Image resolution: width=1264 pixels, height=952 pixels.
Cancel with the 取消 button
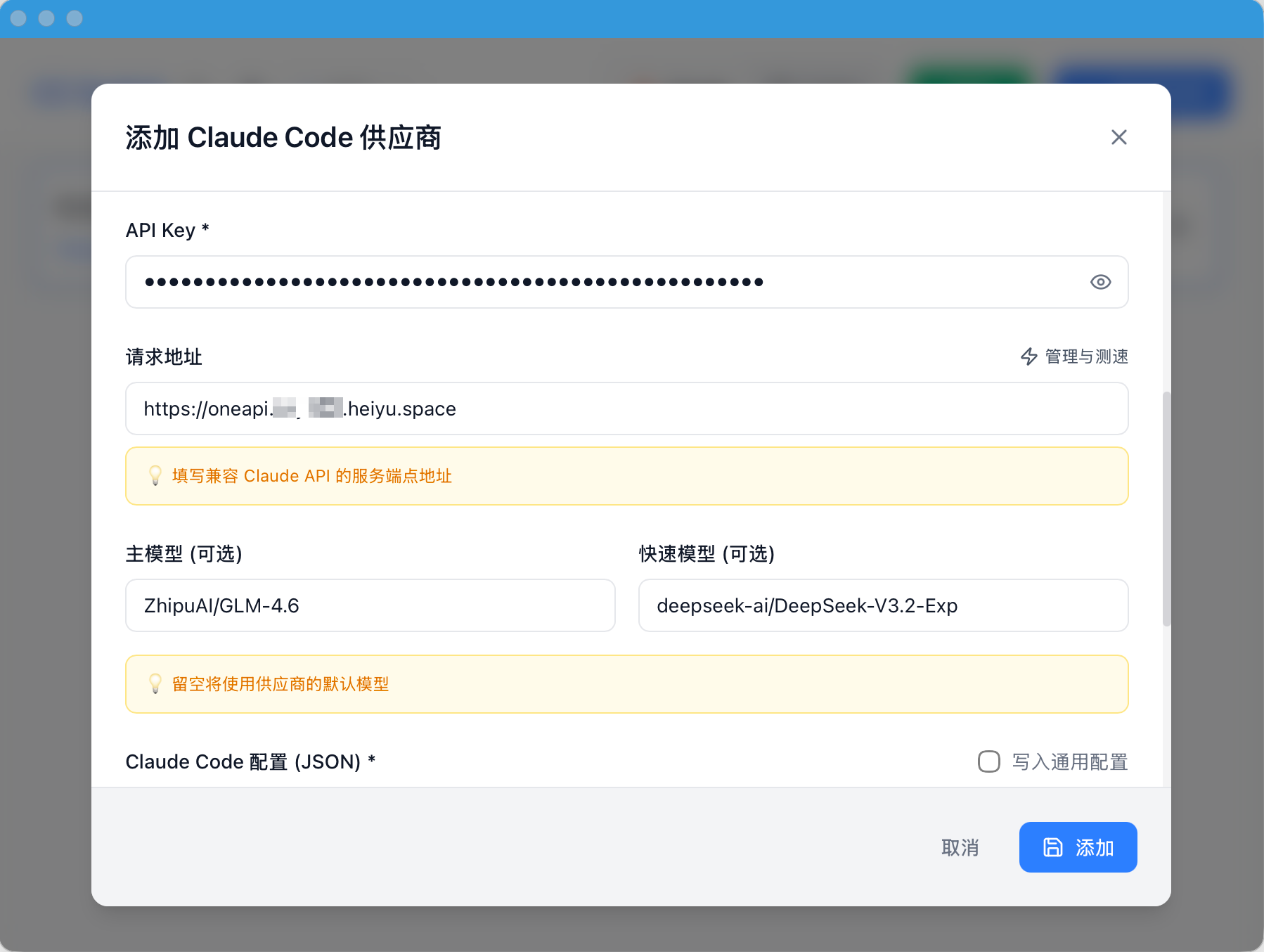pyautogui.click(x=960, y=847)
